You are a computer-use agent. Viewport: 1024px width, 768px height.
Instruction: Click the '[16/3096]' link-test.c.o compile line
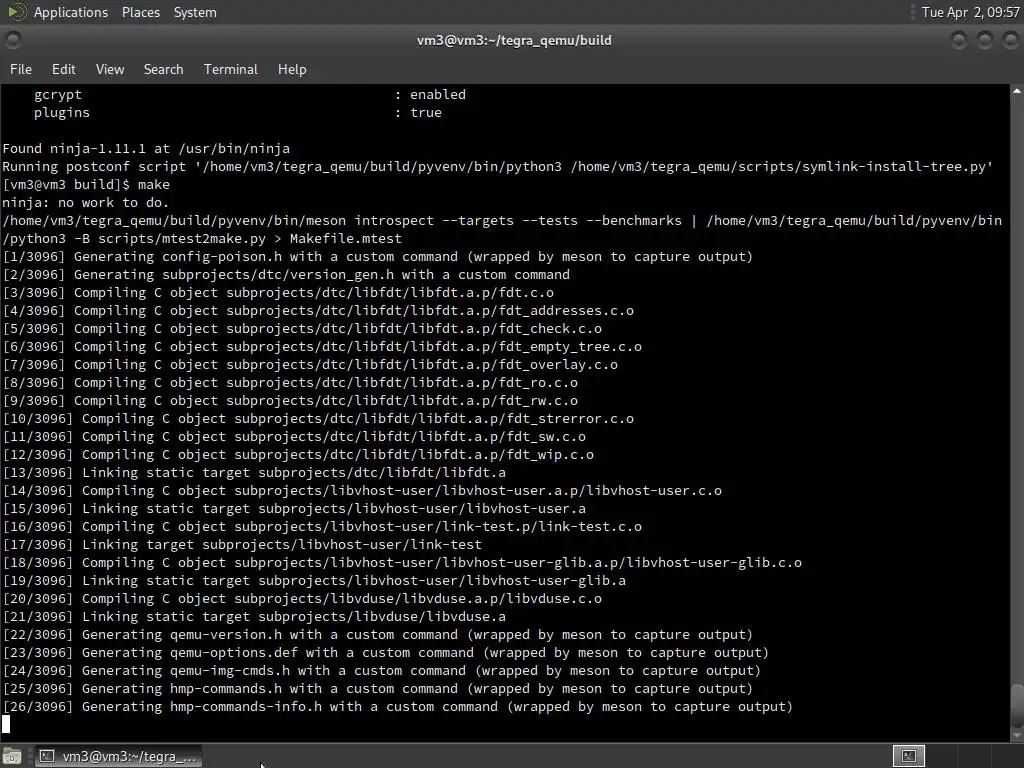pyautogui.click(x=322, y=526)
